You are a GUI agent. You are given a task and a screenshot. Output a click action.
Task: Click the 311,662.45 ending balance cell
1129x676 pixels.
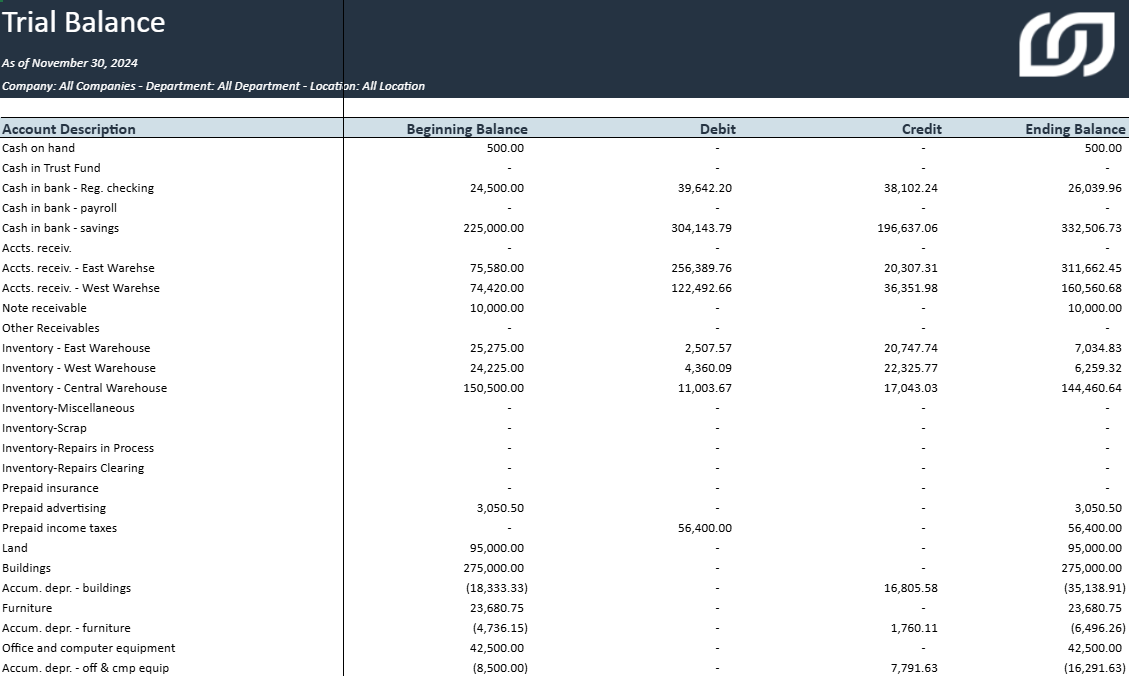coord(1087,268)
